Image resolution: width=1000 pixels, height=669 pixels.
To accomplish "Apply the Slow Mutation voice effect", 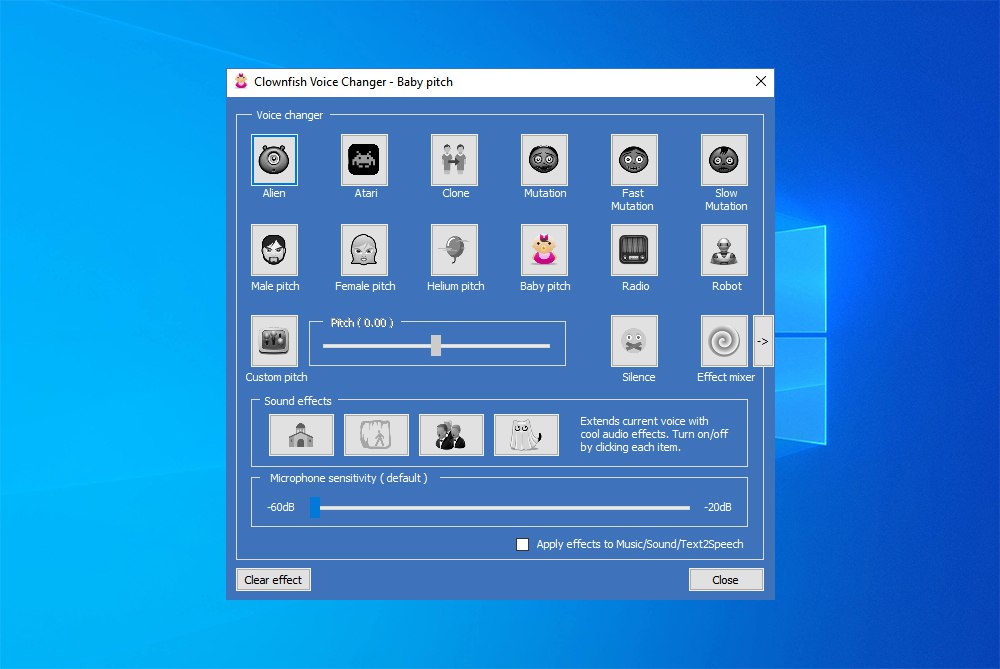I will pos(724,159).
